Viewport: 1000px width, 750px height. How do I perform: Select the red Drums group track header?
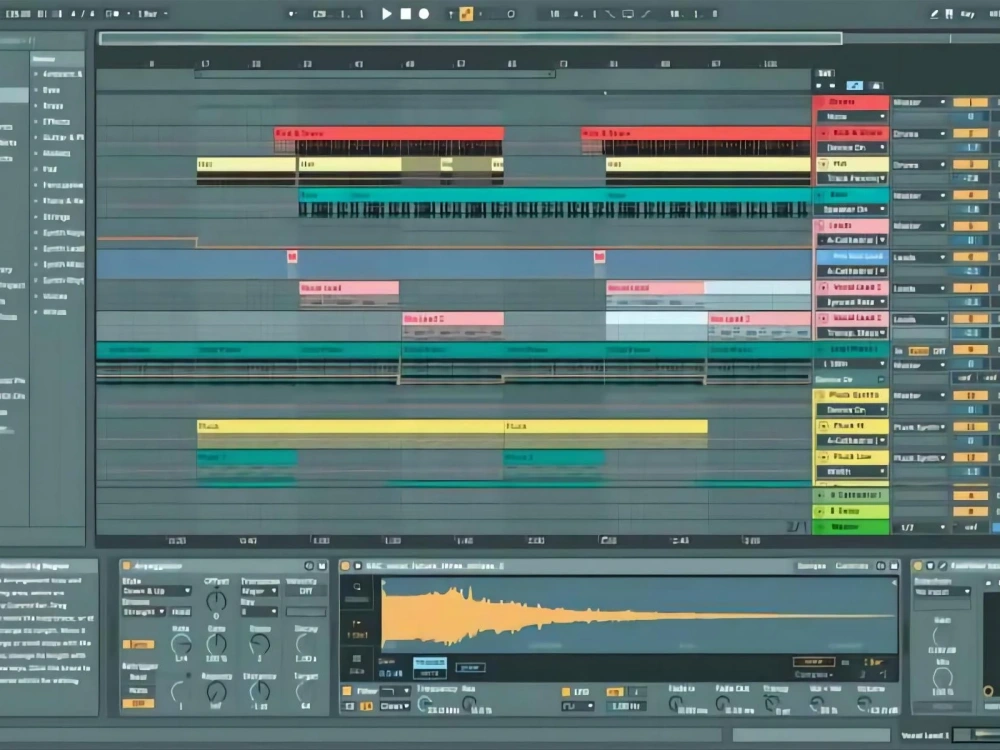pos(851,102)
